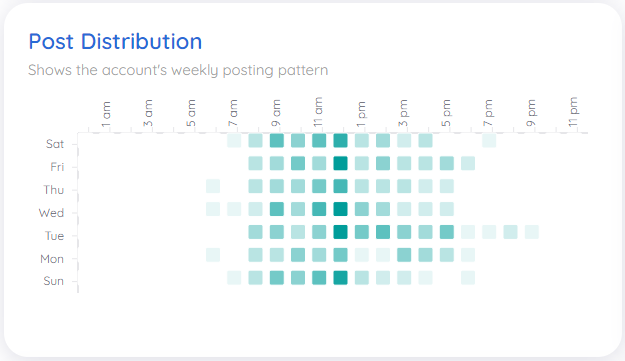Click the Post Distribution title
The width and height of the screenshot is (625, 361).
coord(115,41)
